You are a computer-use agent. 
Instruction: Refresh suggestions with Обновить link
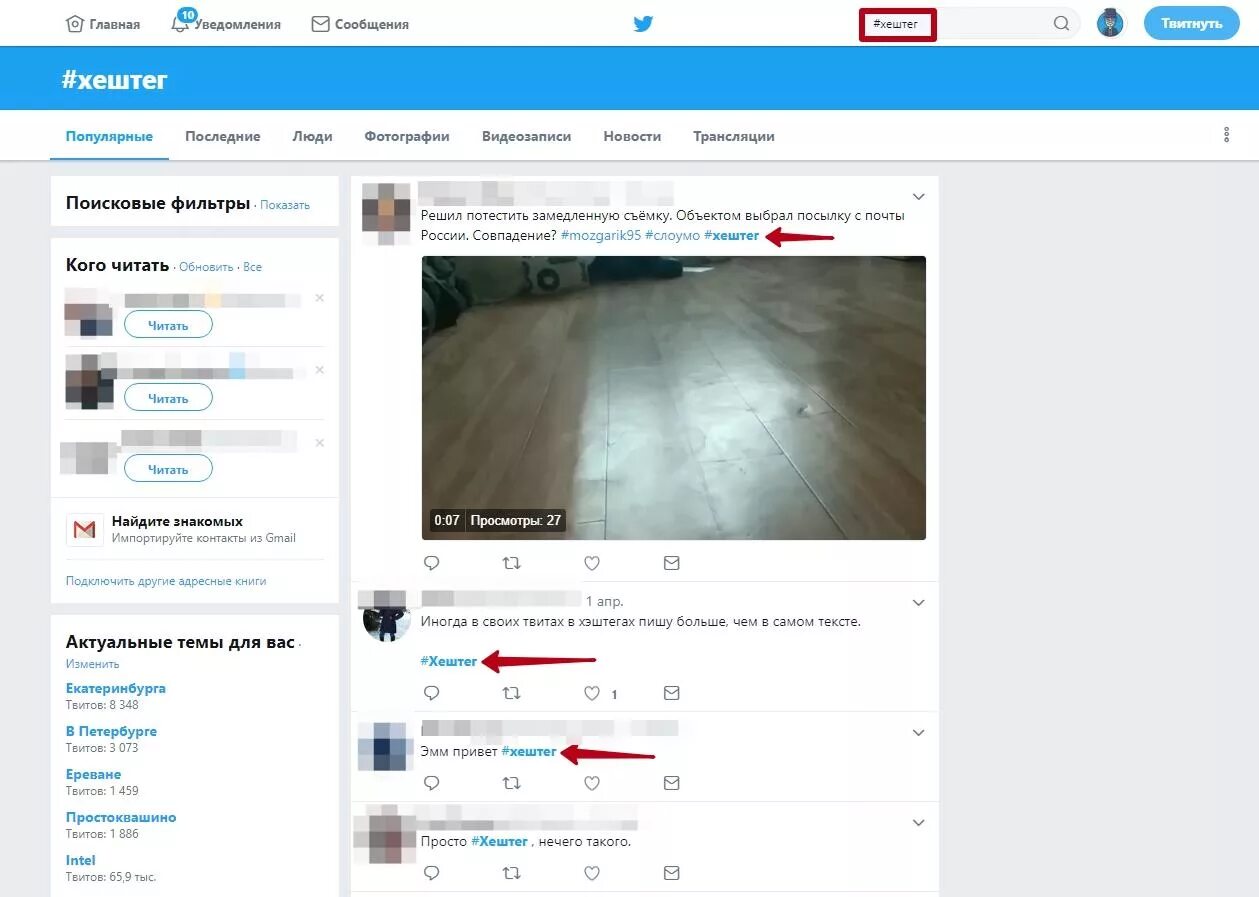point(206,267)
